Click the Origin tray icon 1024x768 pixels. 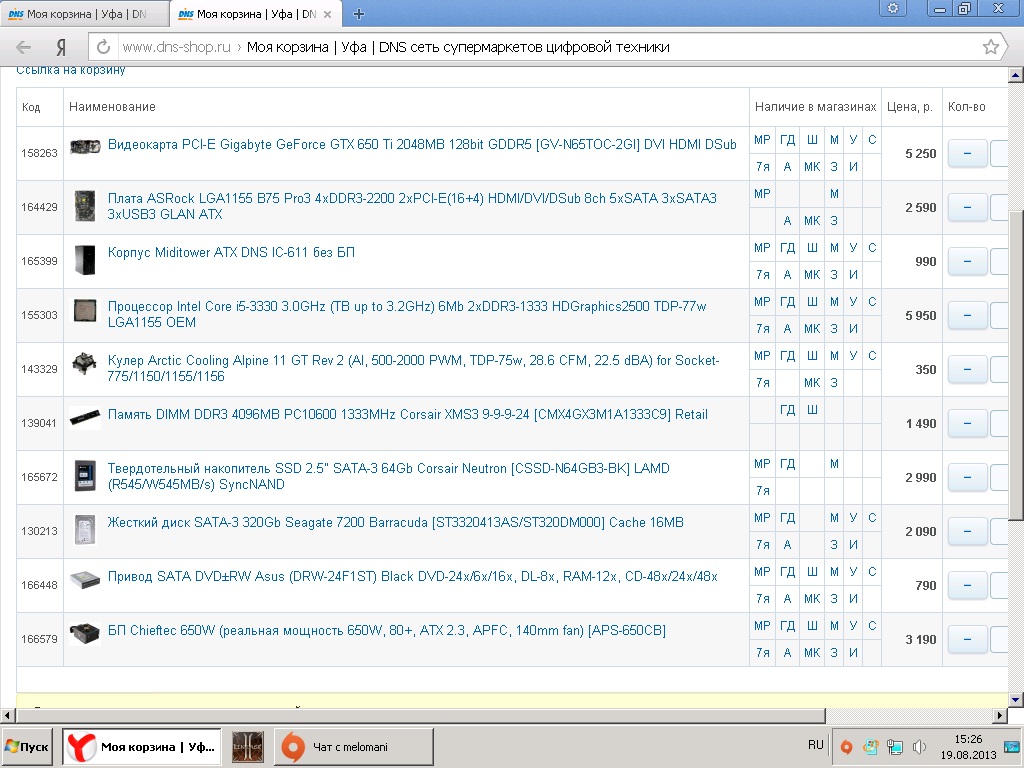(x=846, y=746)
